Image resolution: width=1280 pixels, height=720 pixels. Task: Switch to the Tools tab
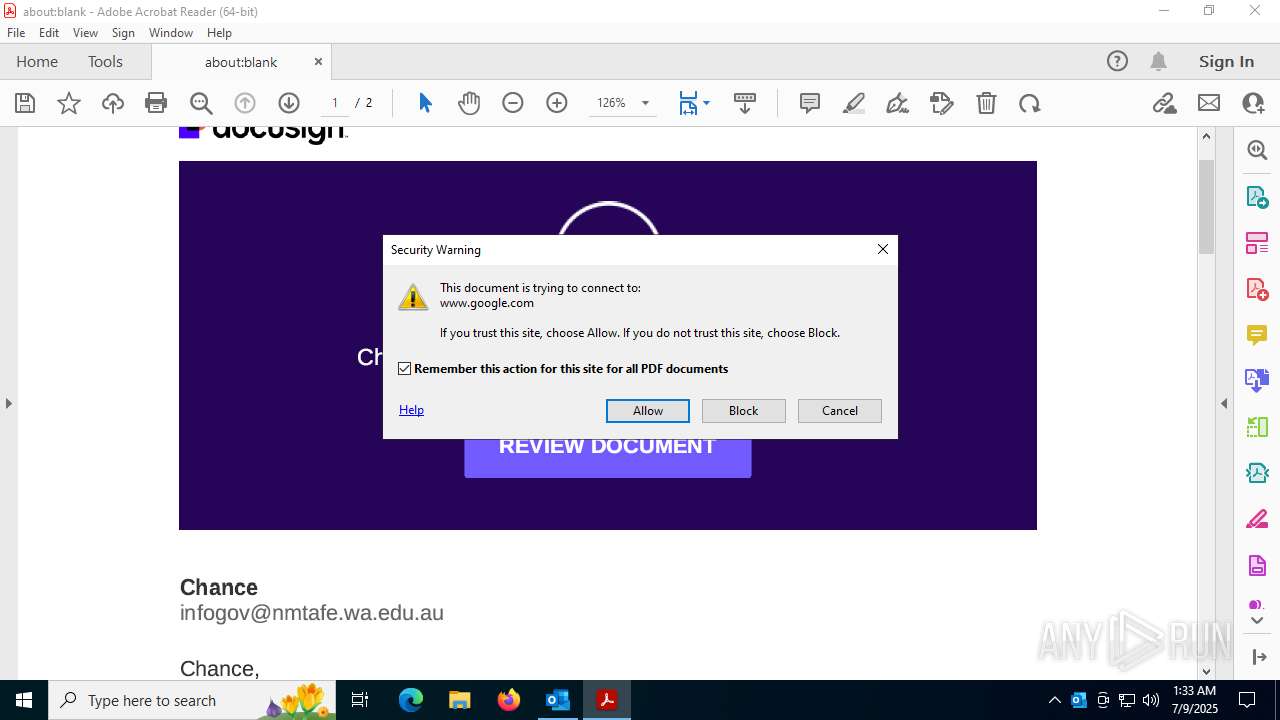105,61
